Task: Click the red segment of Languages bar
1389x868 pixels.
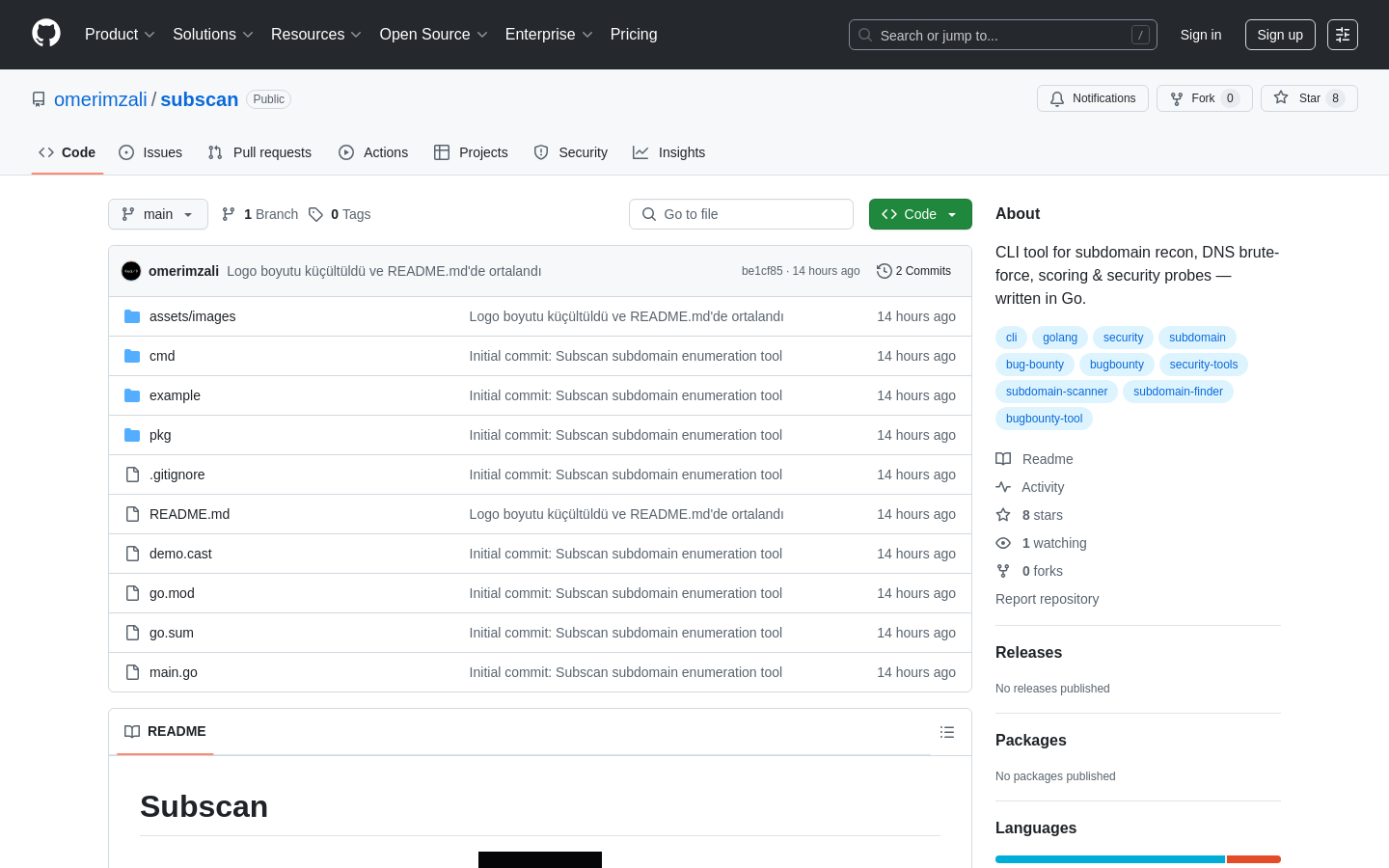Action: (1254, 859)
